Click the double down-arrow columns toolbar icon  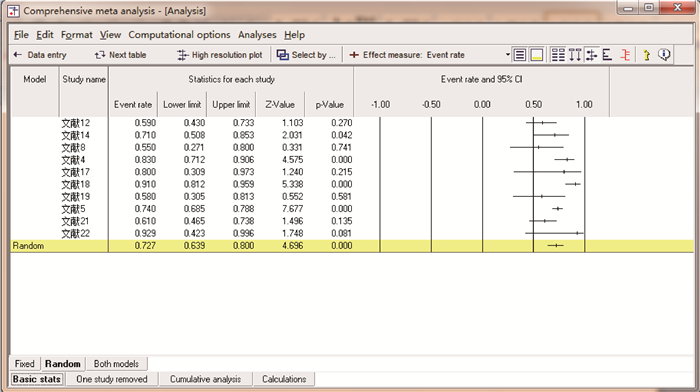click(x=575, y=55)
